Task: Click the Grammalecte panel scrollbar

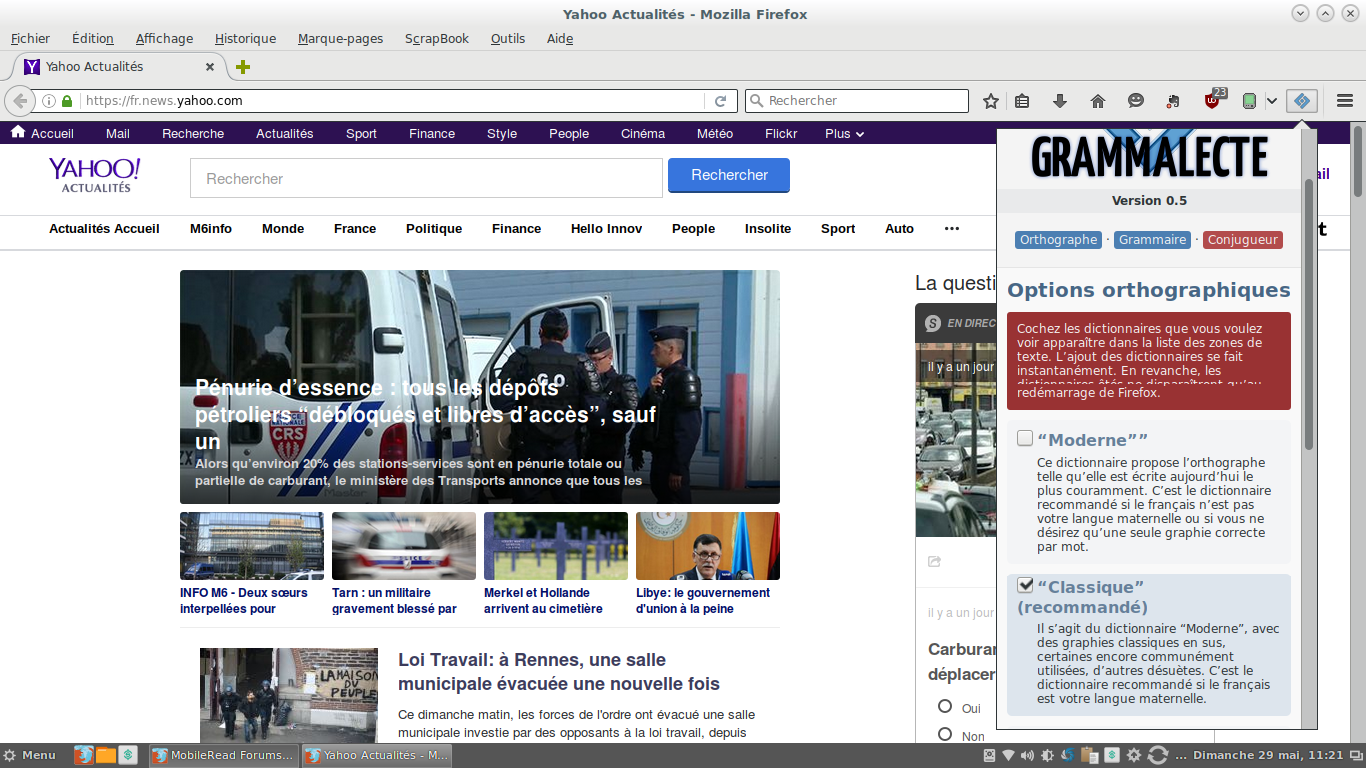Action: pos(1309,312)
